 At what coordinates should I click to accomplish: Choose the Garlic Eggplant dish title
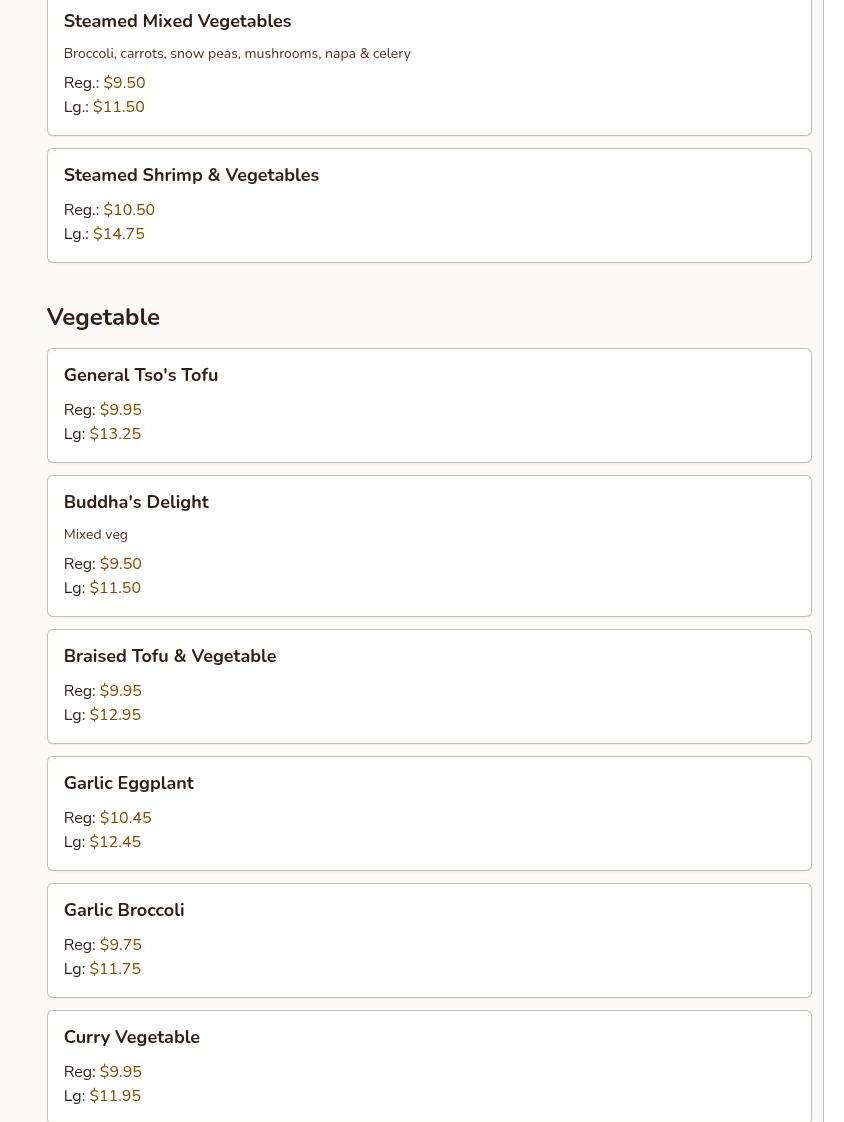pos(129,783)
